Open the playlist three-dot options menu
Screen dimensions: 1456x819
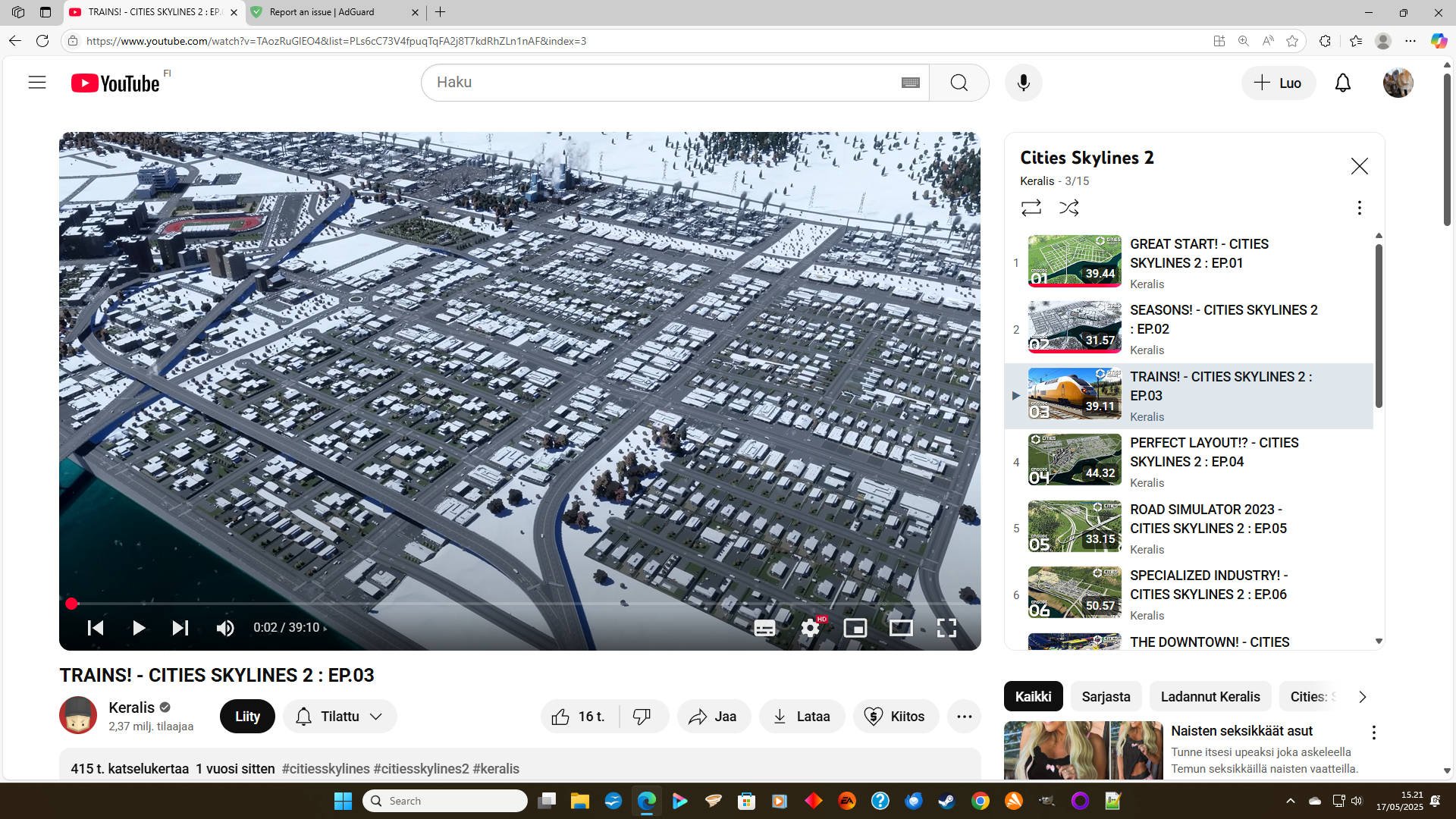1359,207
